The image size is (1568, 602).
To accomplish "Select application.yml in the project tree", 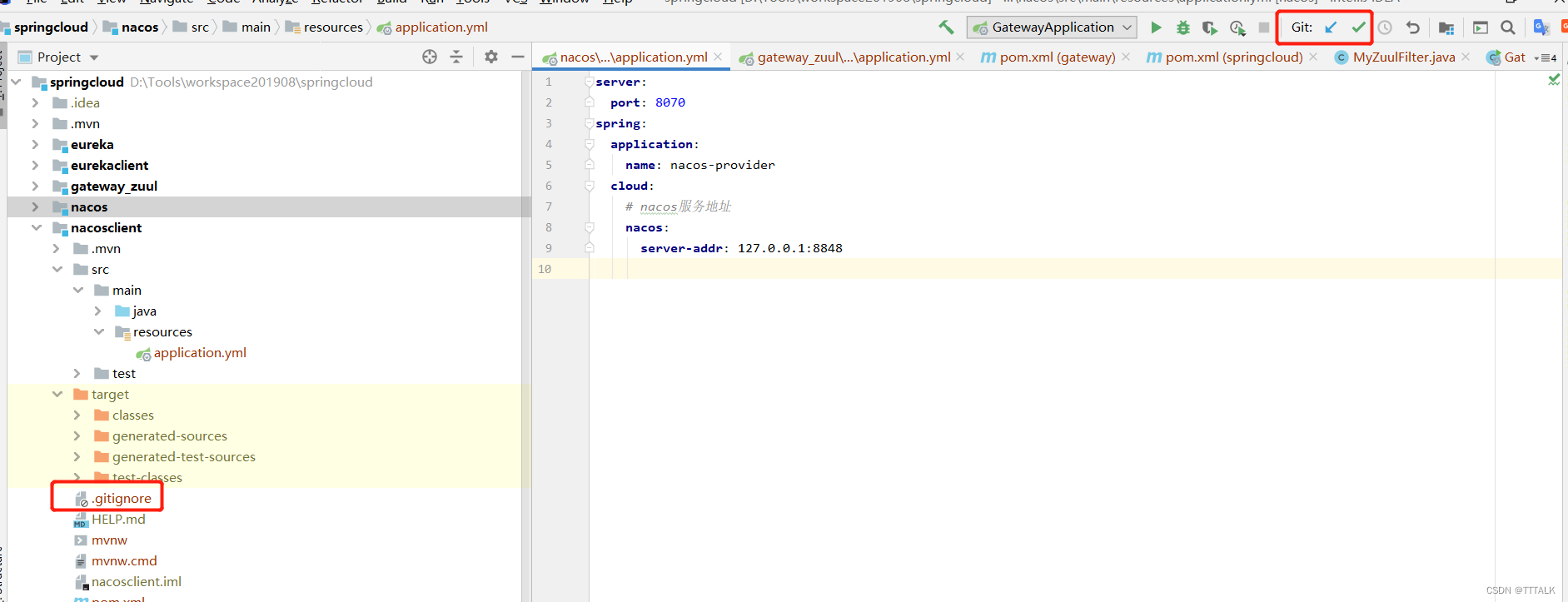I will coord(200,352).
